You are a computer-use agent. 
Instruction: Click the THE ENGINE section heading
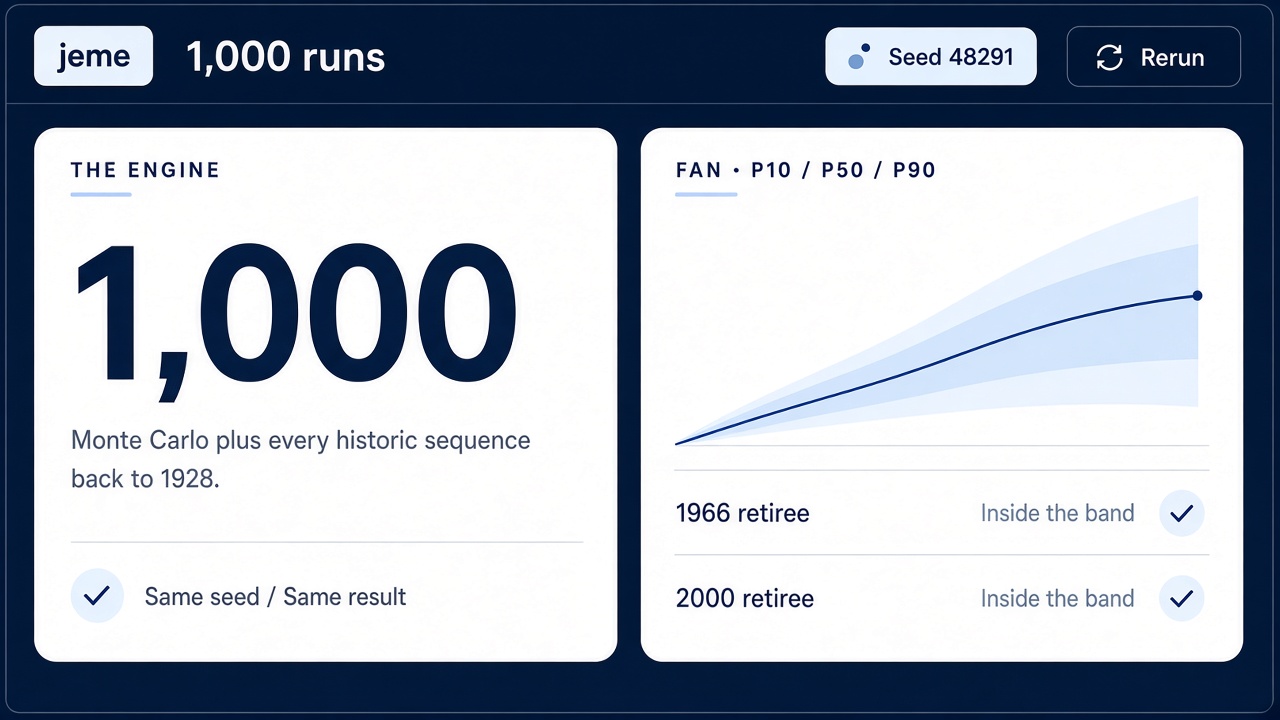click(146, 170)
